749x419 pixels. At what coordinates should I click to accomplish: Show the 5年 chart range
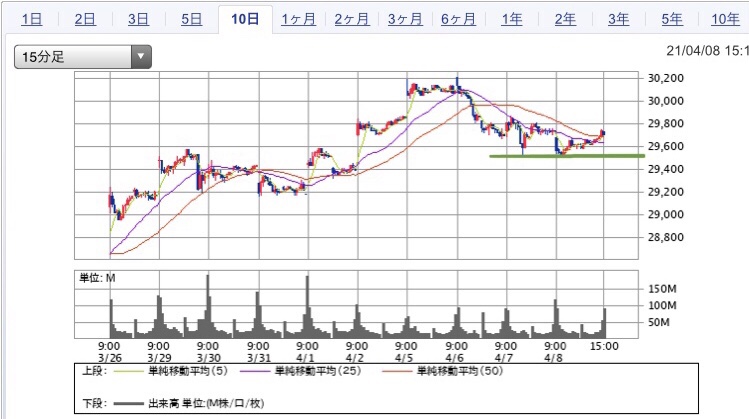click(672, 19)
